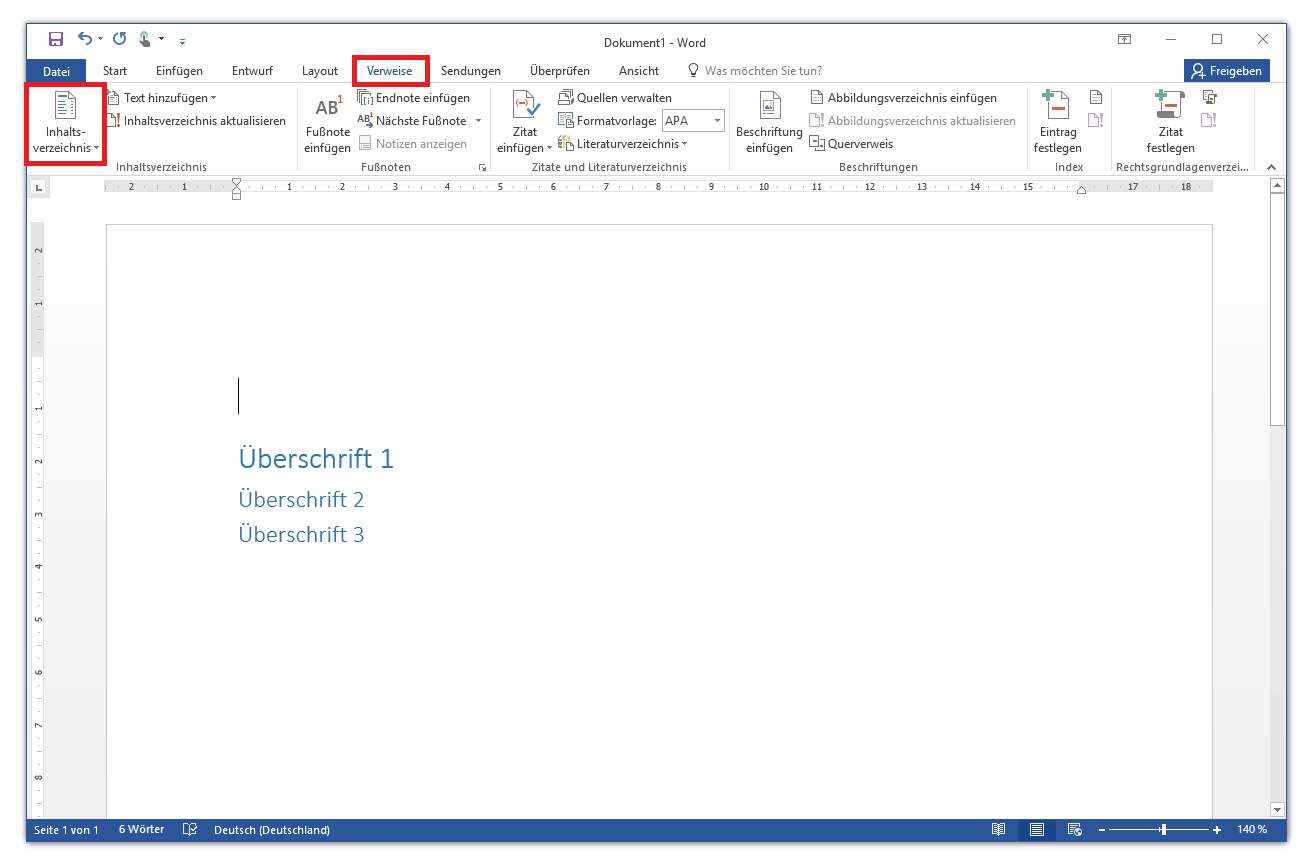Viewport: 1315px width, 865px height.
Task: Zoom out with the minus button
Action: (1102, 830)
